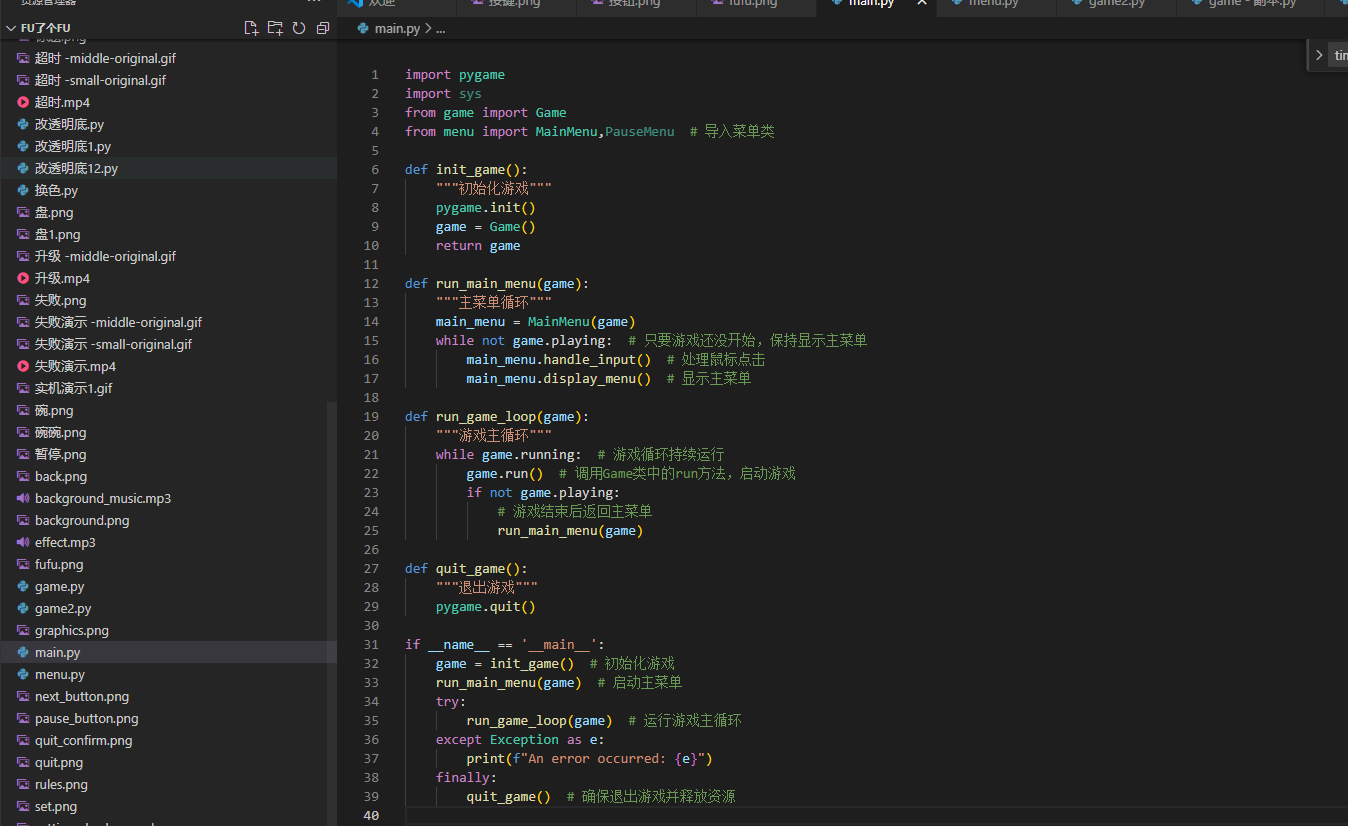Viewport: 1348px width, 826px height.
Task: Open the set.png image
Action: point(168,806)
